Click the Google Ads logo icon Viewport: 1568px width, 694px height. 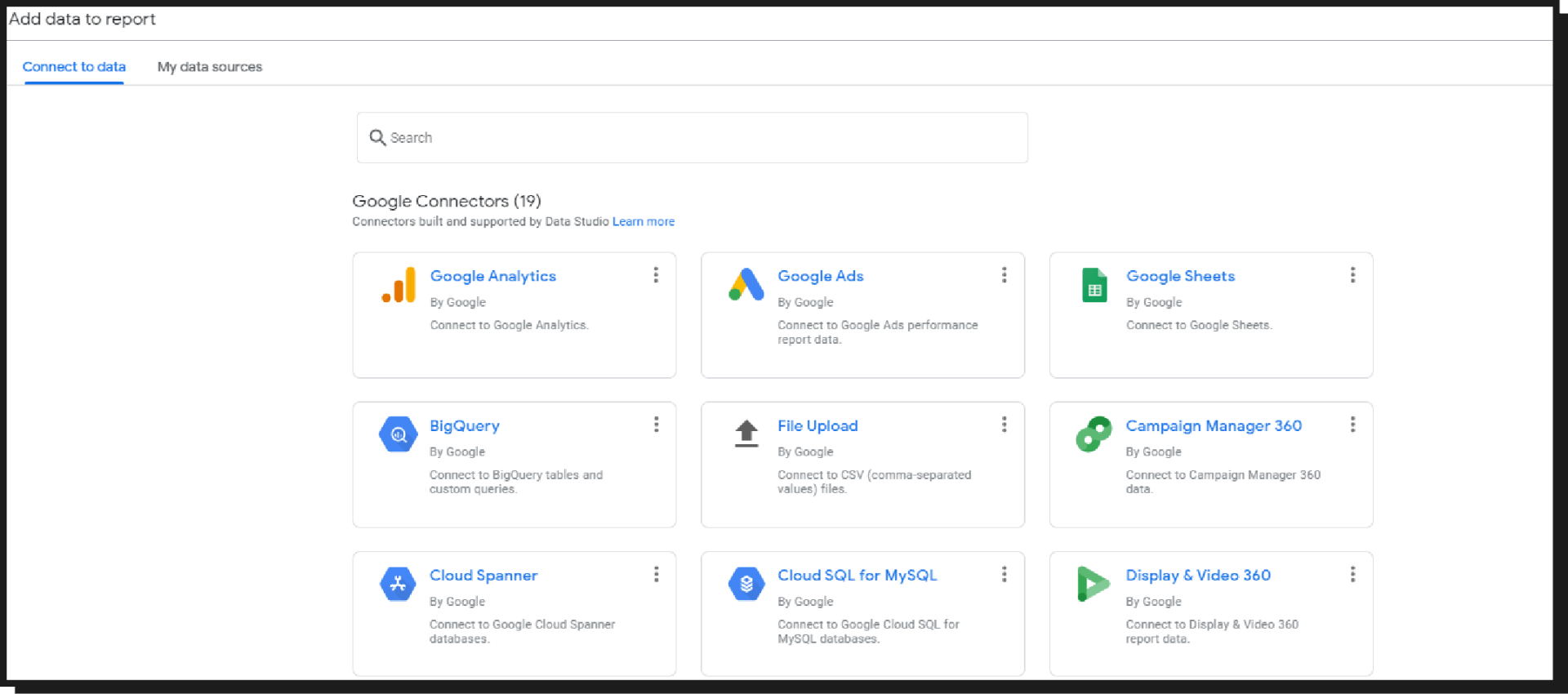tap(746, 284)
